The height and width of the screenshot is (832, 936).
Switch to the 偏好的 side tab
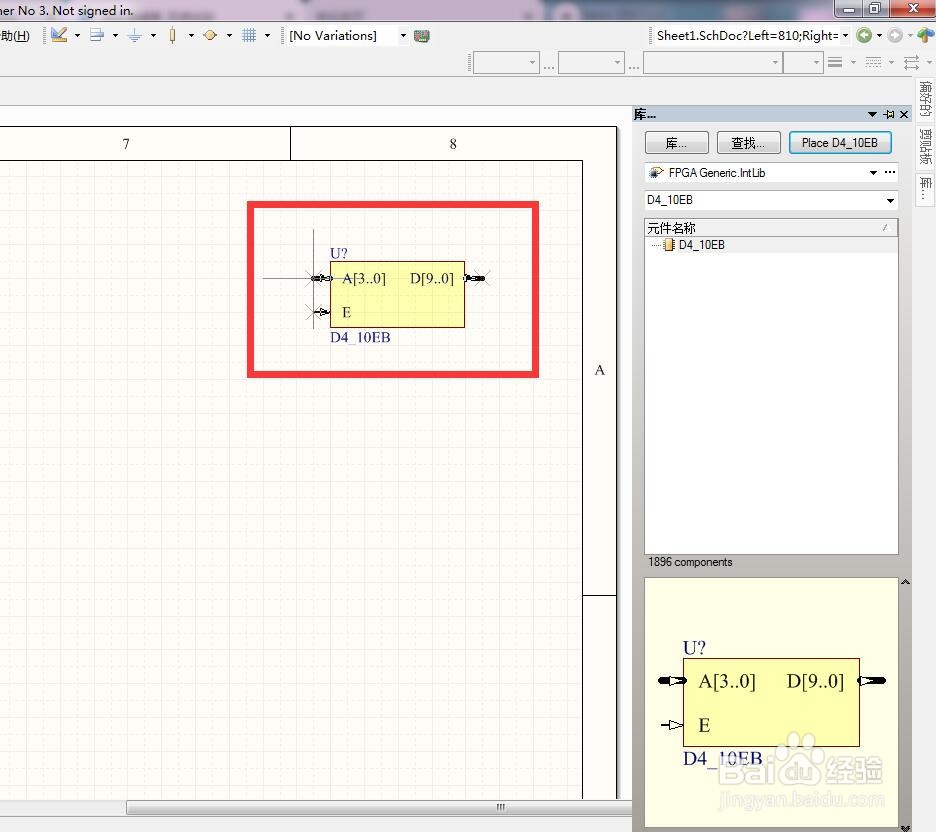(x=925, y=99)
